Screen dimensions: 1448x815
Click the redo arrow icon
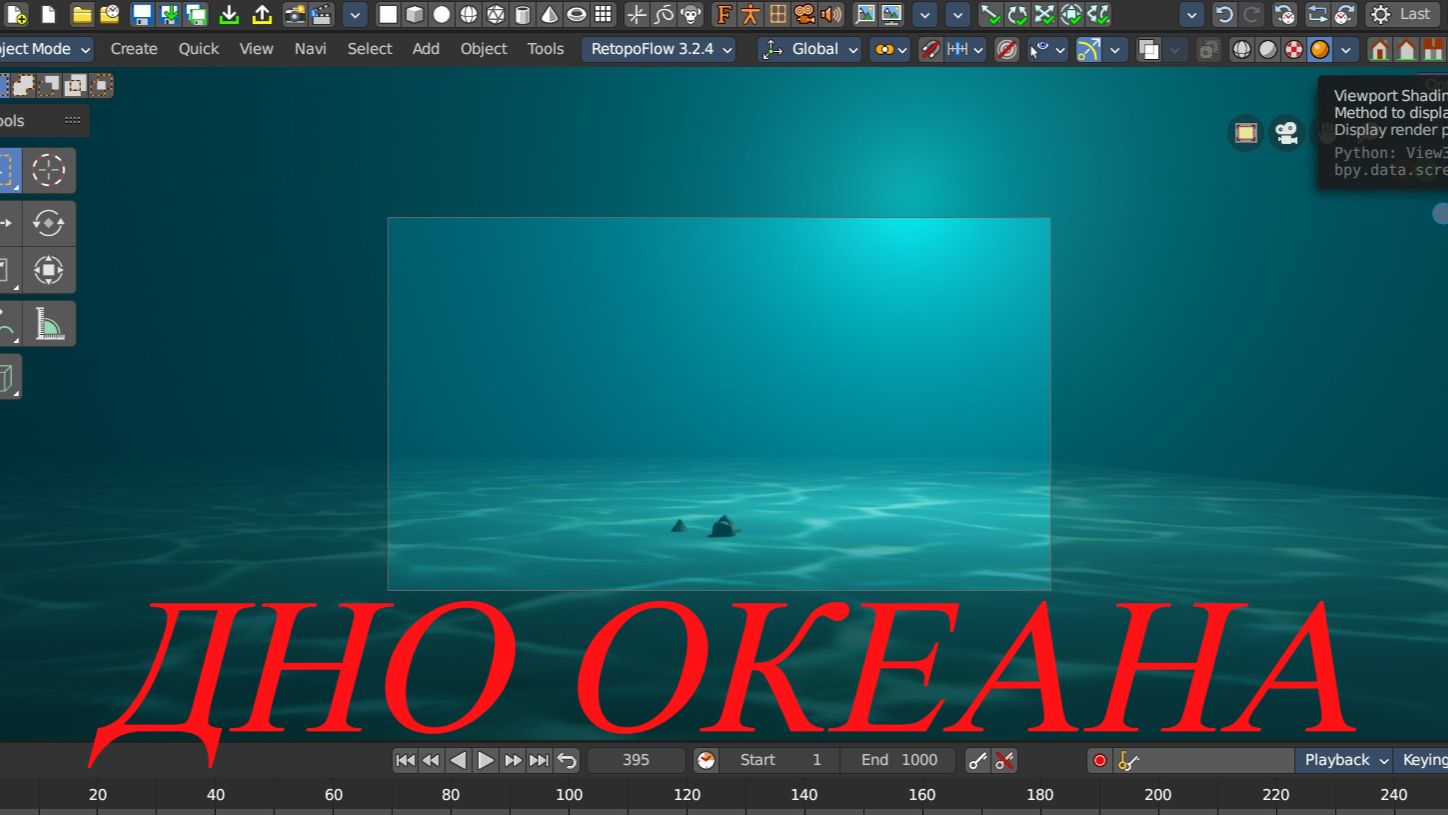click(x=1251, y=15)
